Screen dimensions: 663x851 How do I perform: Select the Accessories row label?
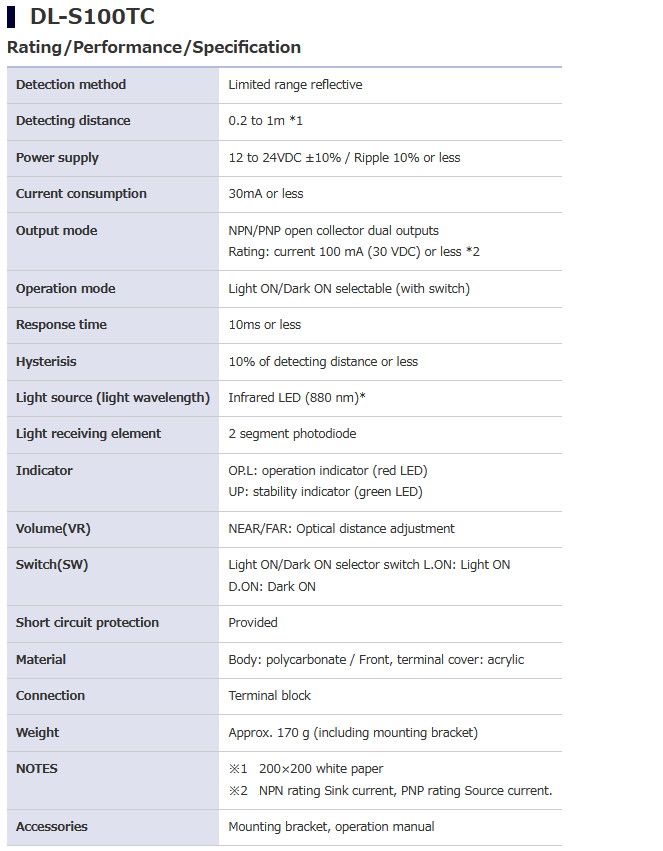(x=51, y=827)
